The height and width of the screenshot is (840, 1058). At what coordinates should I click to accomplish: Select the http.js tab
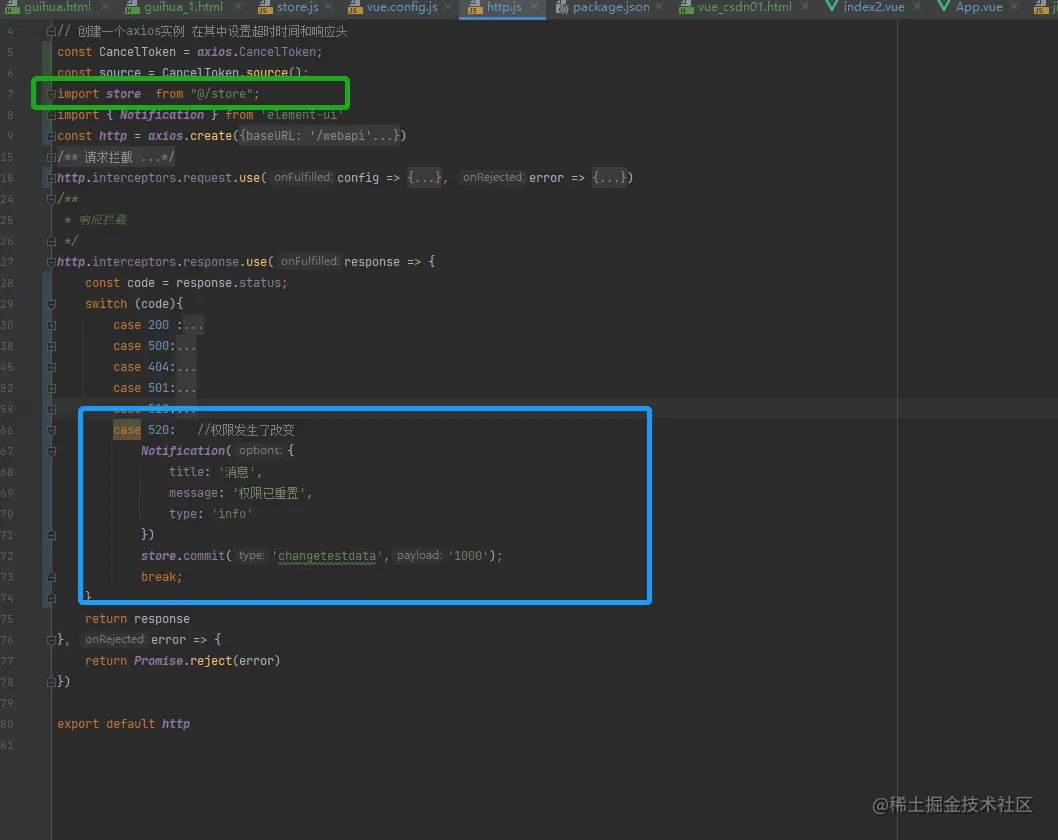(x=504, y=7)
